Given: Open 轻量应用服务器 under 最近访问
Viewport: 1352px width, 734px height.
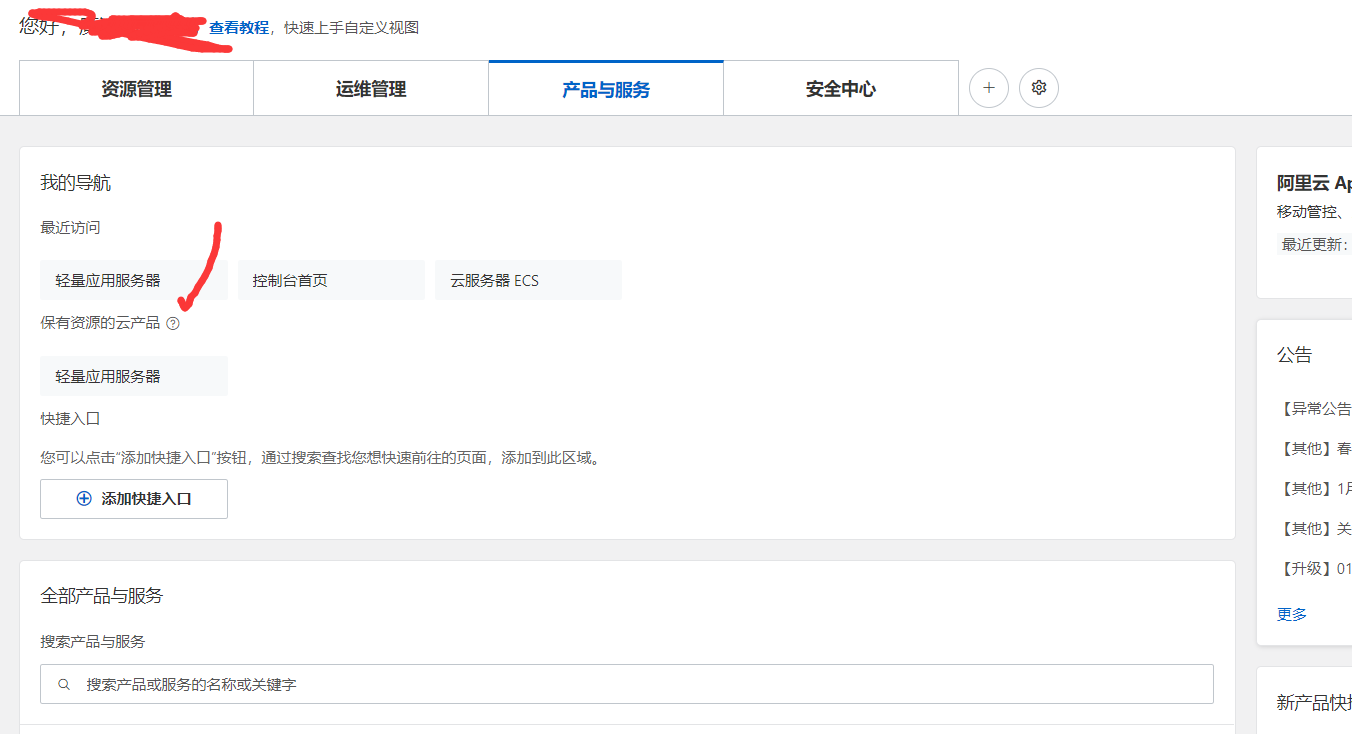Looking at the screenshot, I should point(134,280).
